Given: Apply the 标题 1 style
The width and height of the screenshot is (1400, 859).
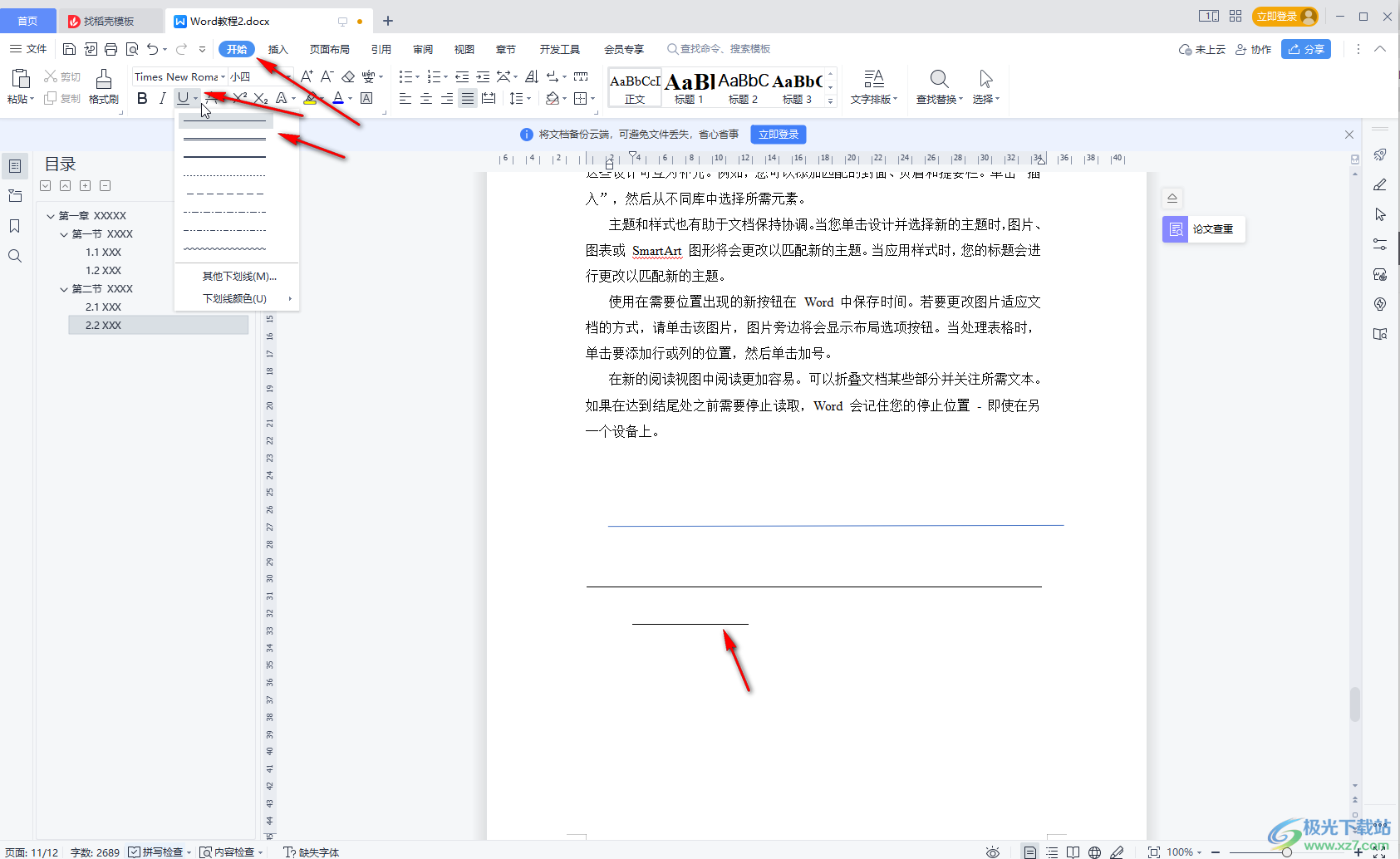Looking at the screenshot, I should point(689,87).
